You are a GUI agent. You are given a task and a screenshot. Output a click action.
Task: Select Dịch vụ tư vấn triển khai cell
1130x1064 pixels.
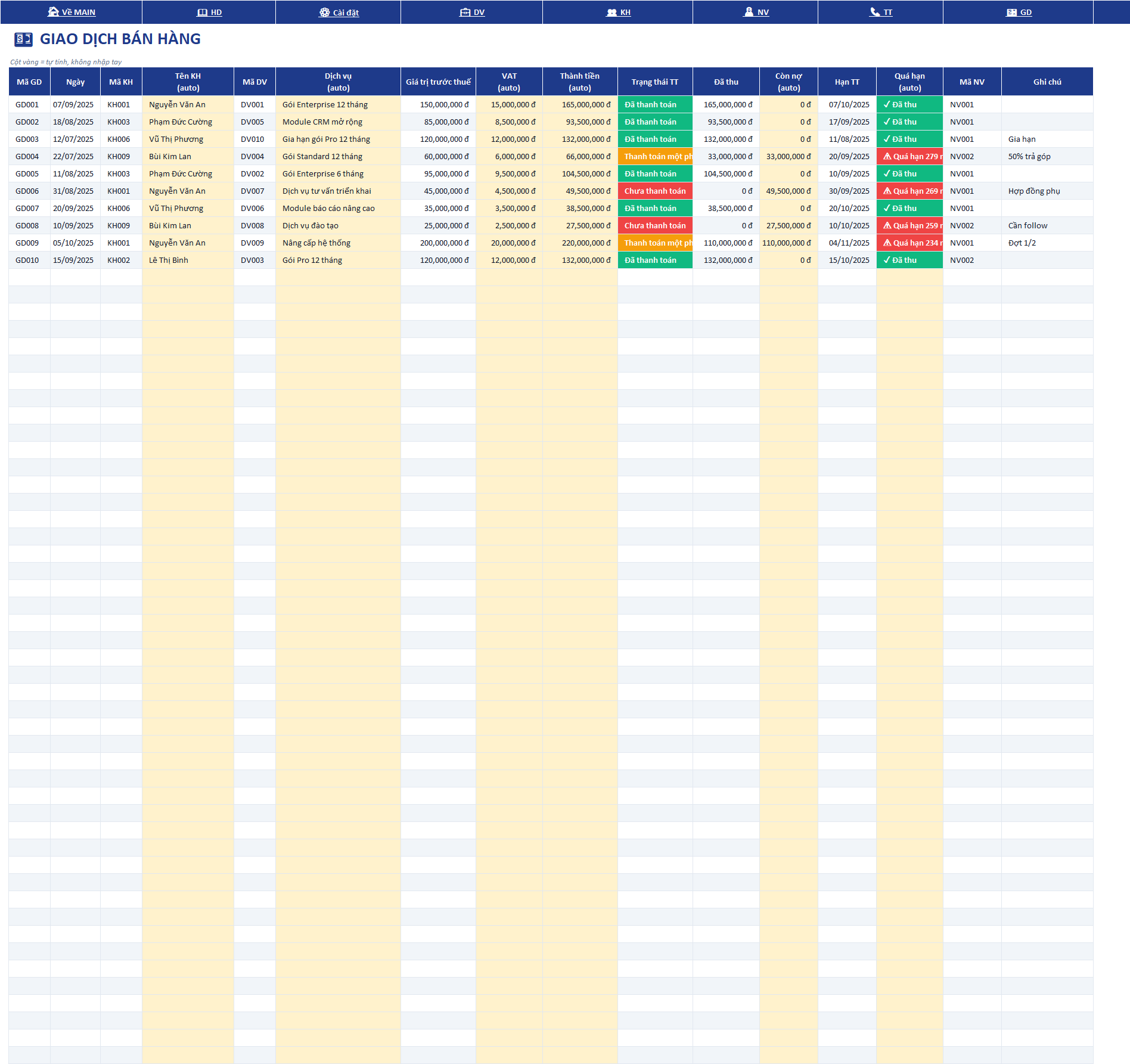tap(339, 191)
